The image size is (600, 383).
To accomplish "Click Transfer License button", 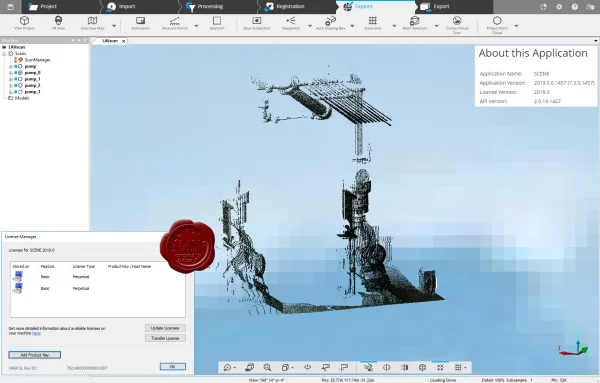I will 165,338.
